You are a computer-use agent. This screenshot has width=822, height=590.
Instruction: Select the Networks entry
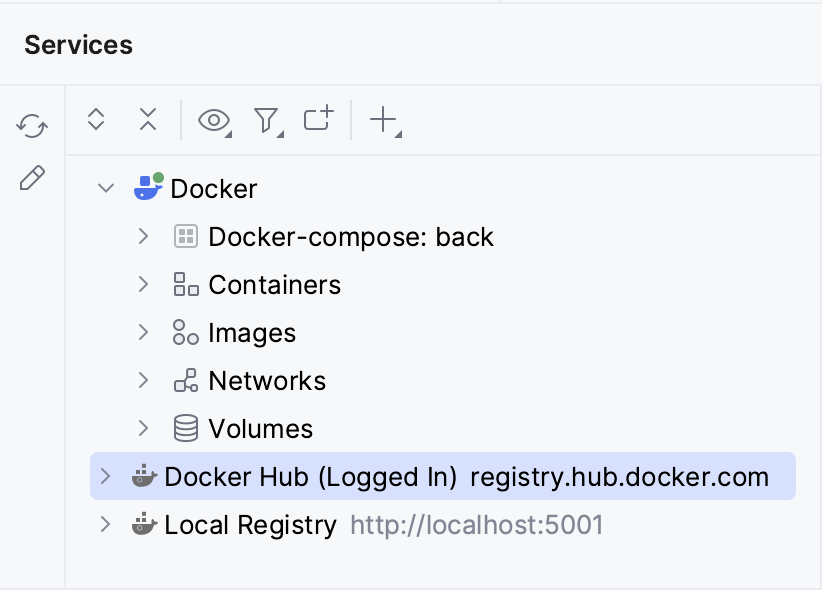click(267, 381)
